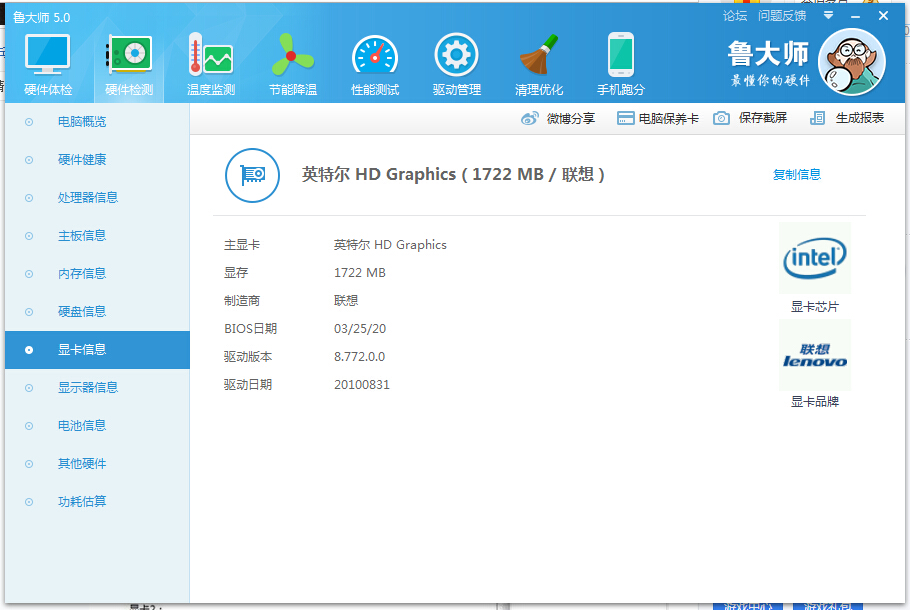Open 硬件体检 hardware checkup icon
910x610 pixels.
tap(48, 55)
